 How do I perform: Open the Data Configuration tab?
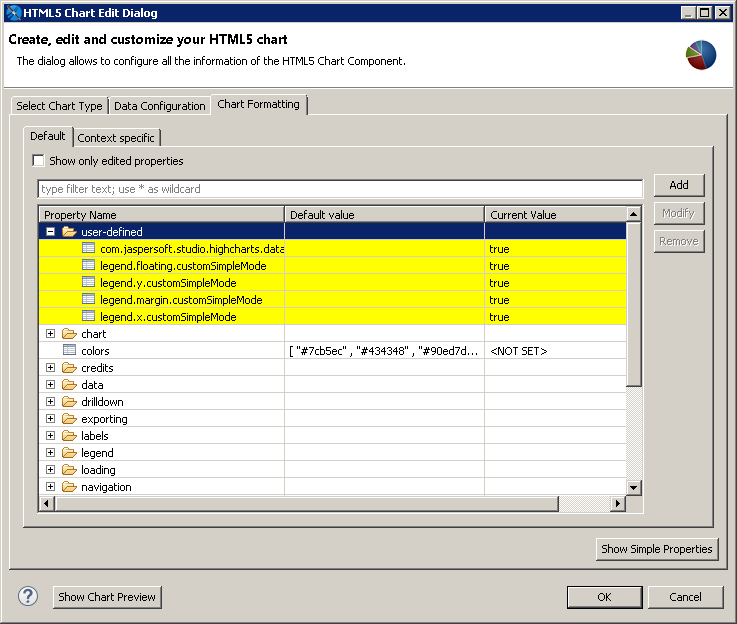tap(160, 106)
